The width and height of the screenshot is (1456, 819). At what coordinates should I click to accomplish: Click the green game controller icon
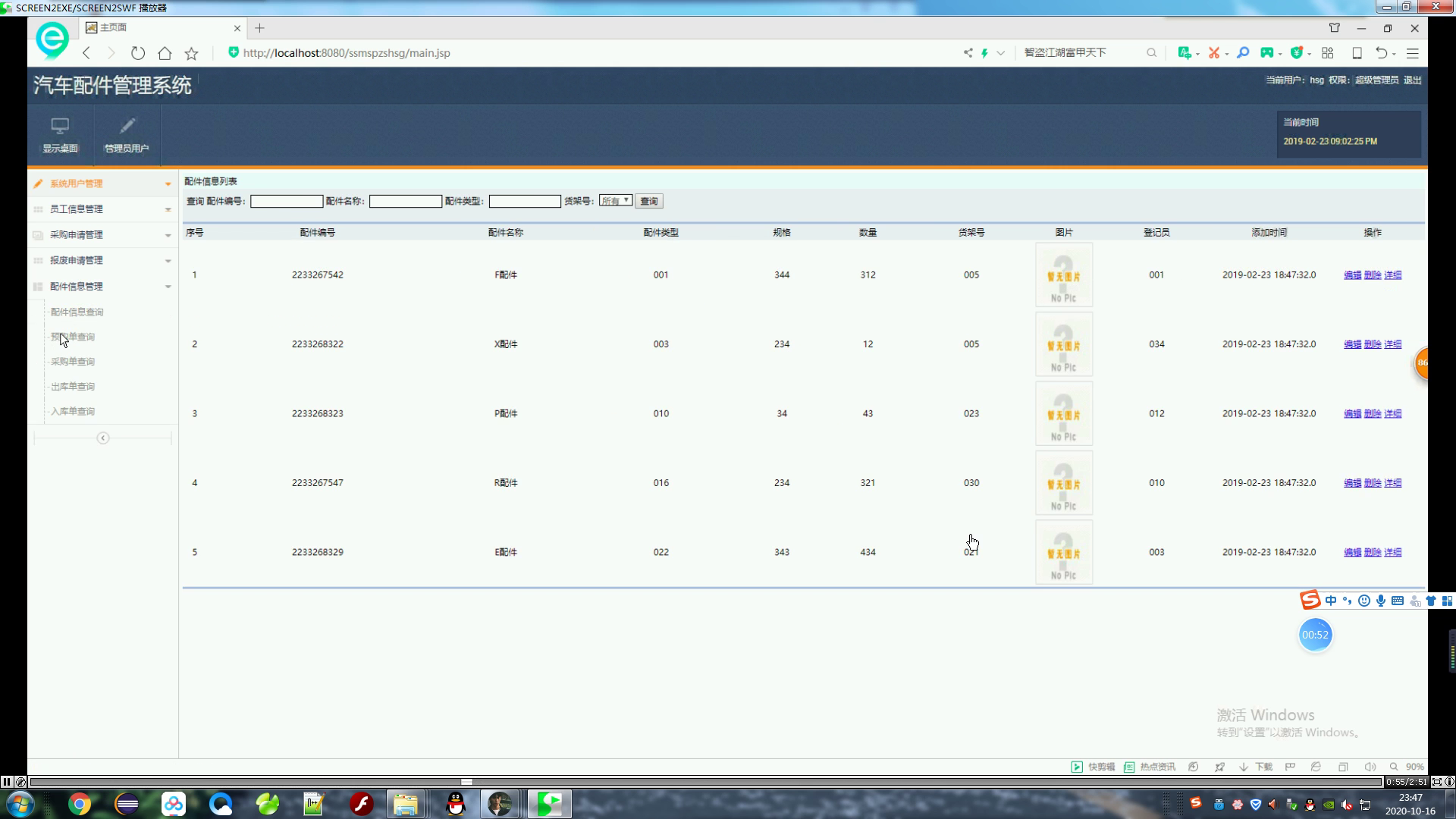1267,53
